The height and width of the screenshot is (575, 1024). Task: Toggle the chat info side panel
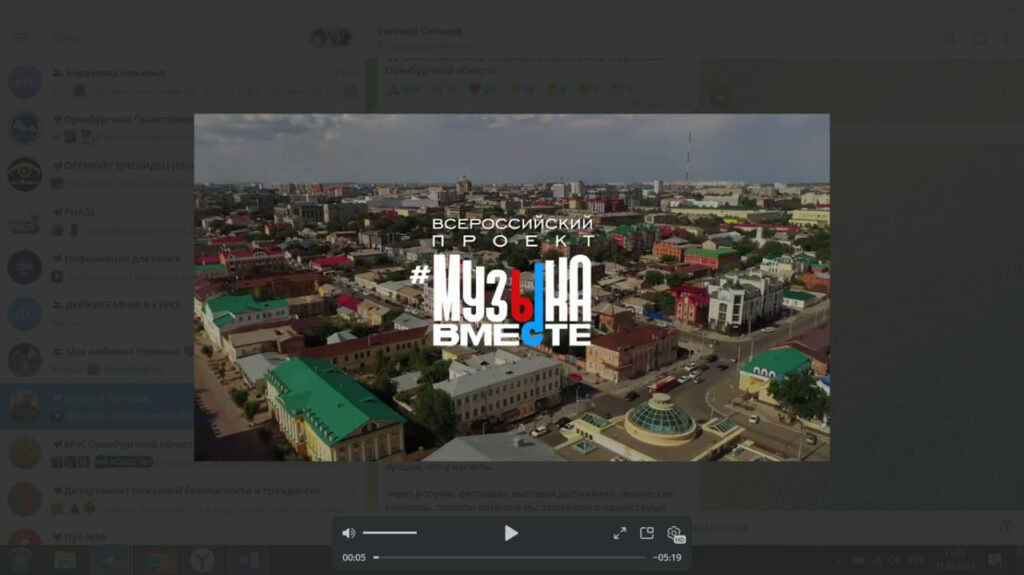[980, 39]
